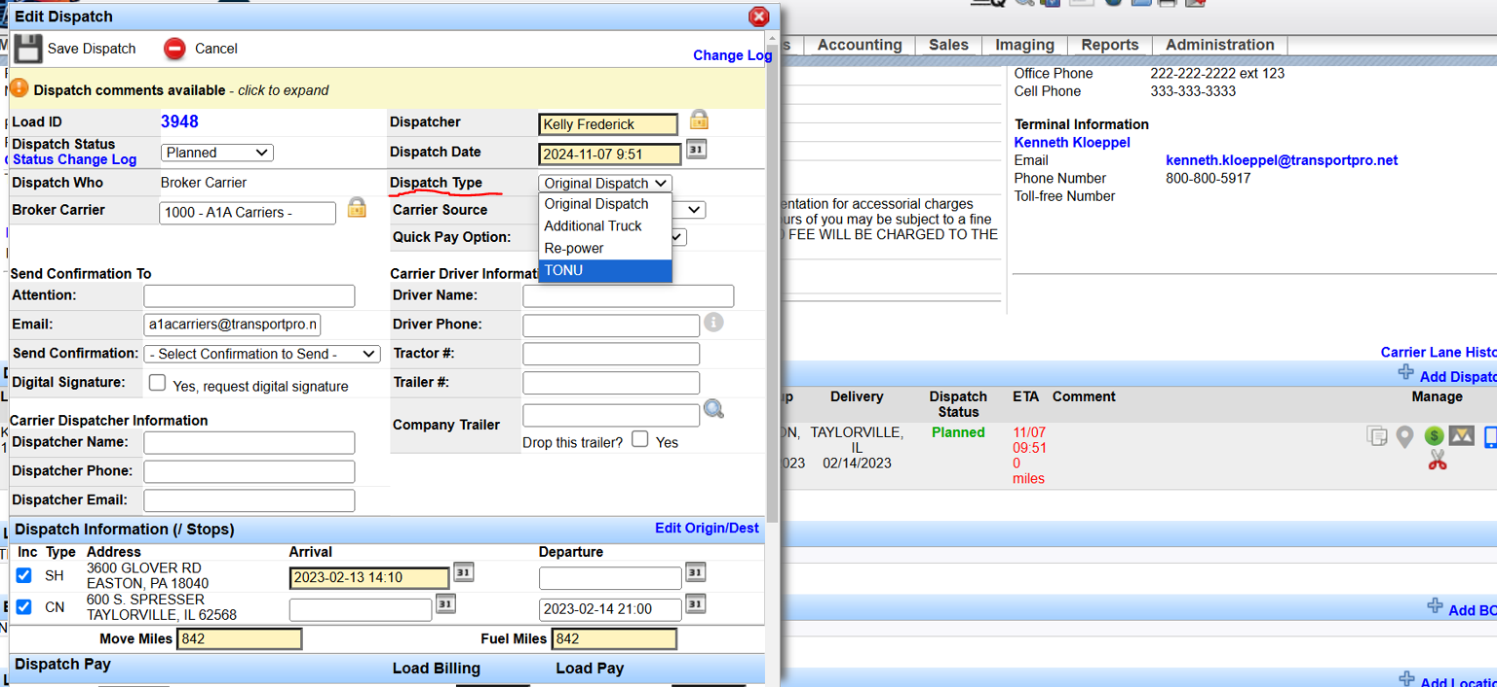
Task: Open the Carrier Lane History link
Action: tap(1438, 352)
